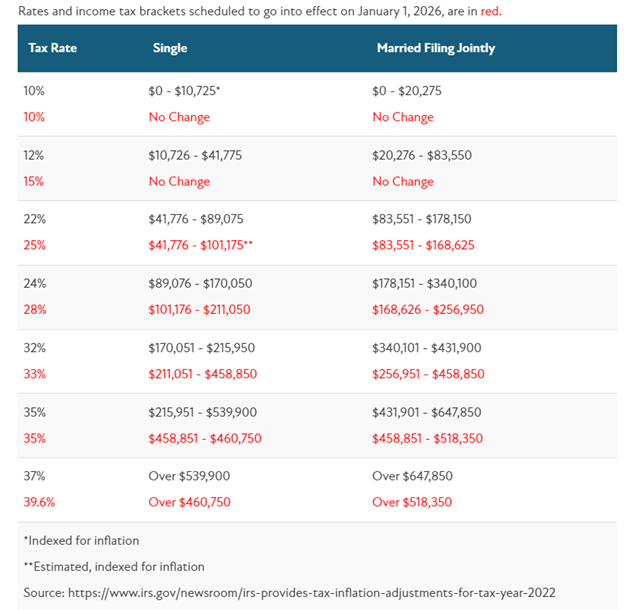
Task: Select the "$0 - $20,275" married bracket cell
Action: point(407,91)
